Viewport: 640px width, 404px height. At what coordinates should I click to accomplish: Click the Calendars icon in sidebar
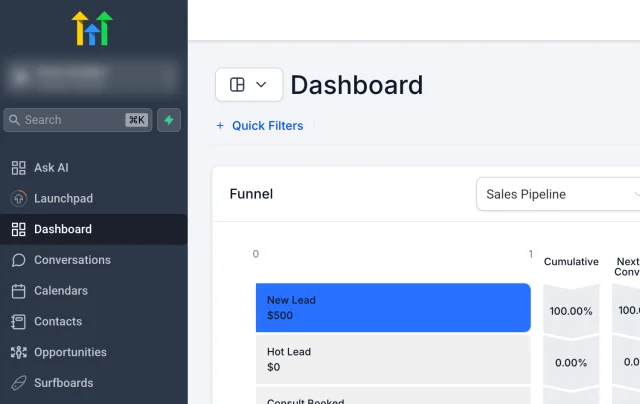point(18,291)
